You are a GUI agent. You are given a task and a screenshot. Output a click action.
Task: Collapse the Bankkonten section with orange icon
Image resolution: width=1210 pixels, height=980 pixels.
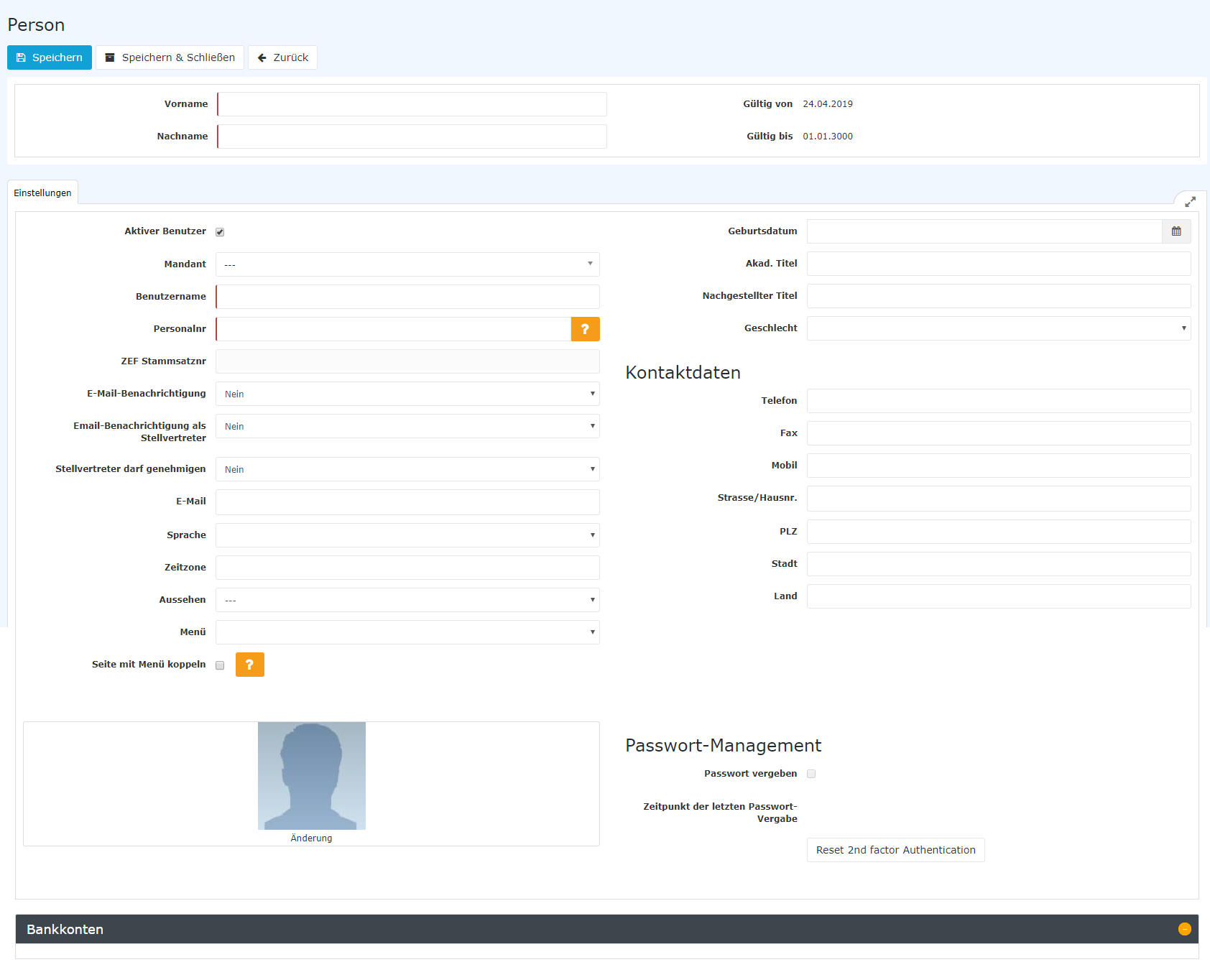tap(1184, 929)
